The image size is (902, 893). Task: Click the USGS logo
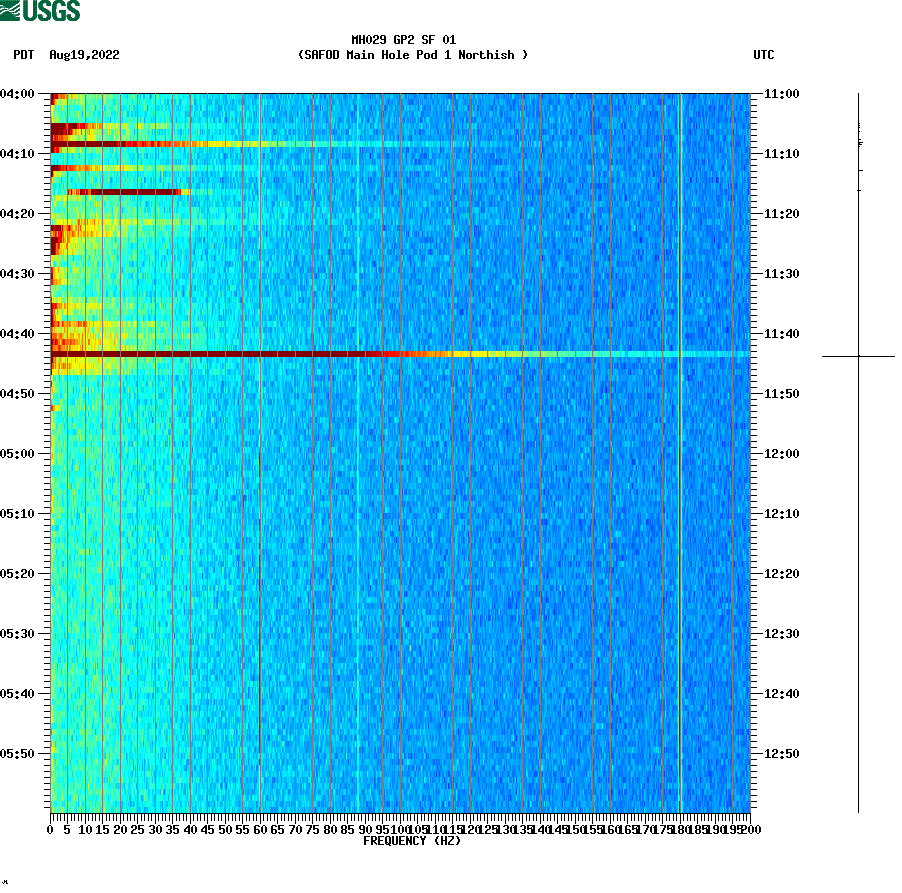40,12
